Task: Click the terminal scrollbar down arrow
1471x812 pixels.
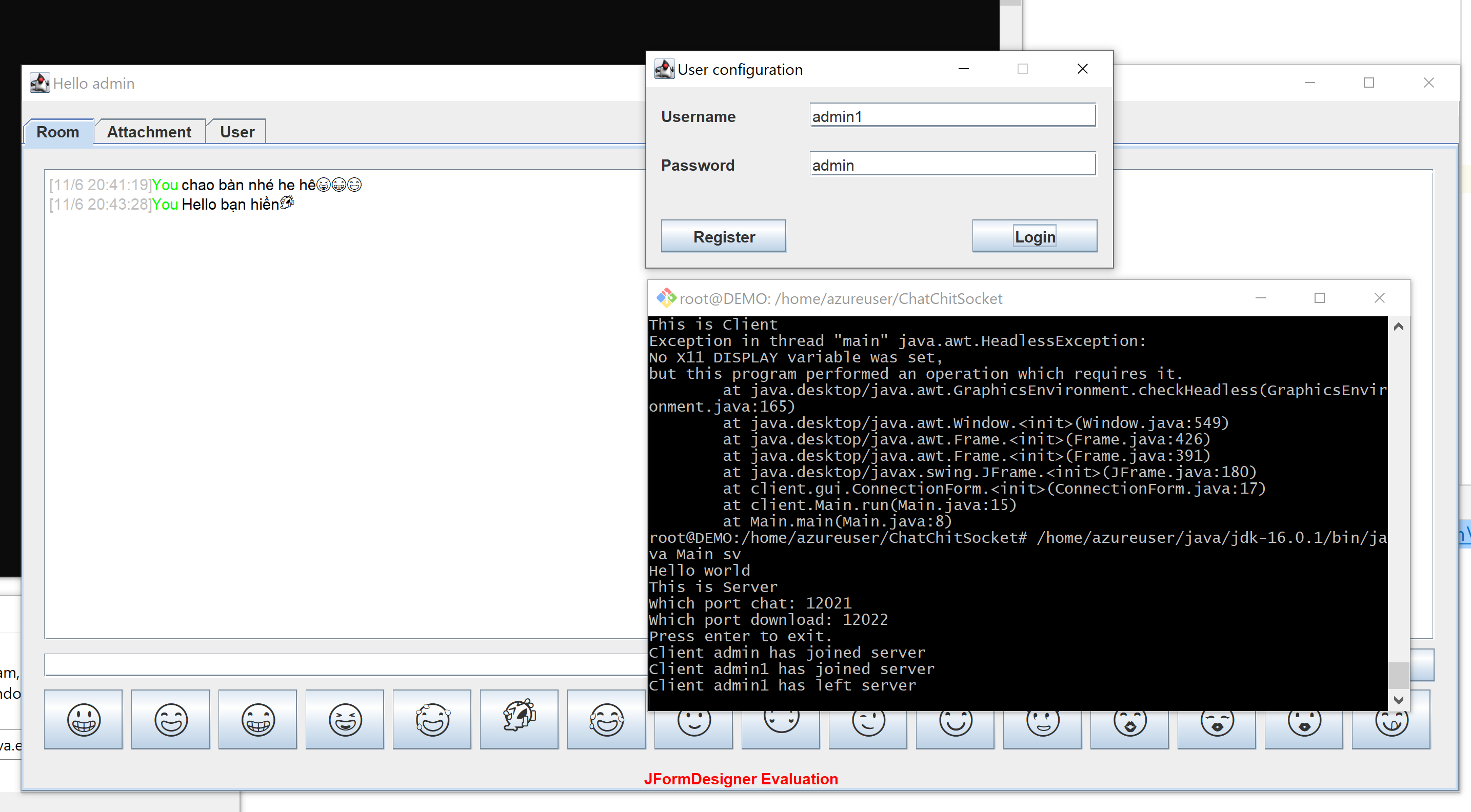Action: click(1399, 701)
